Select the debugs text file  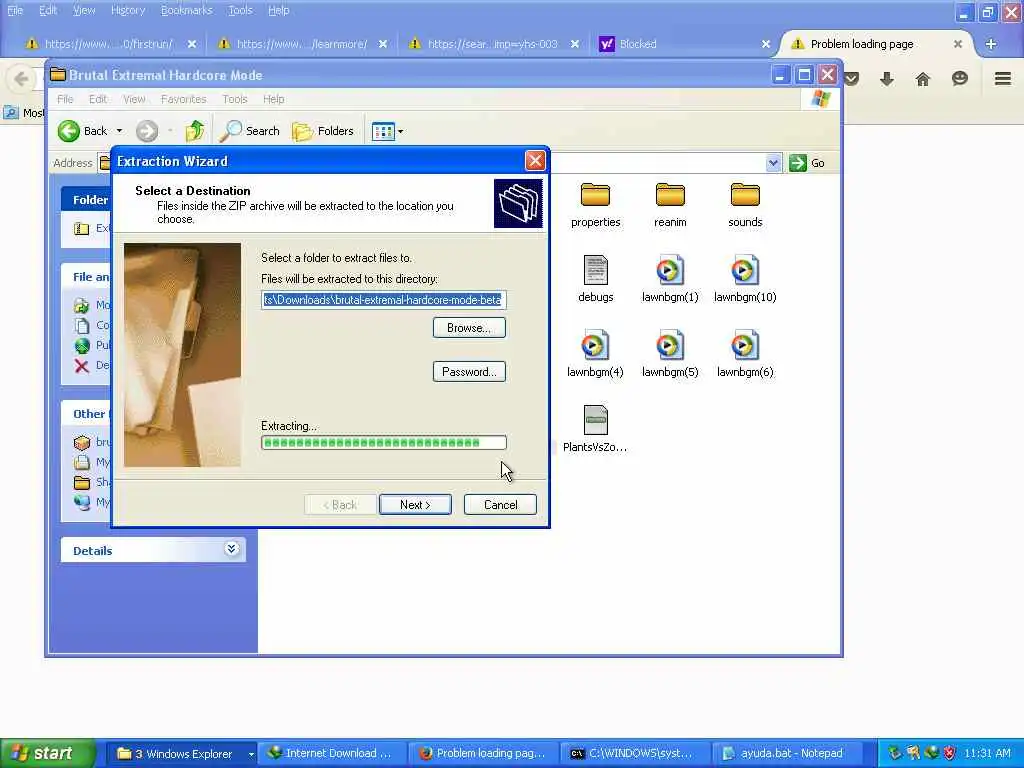596,279
